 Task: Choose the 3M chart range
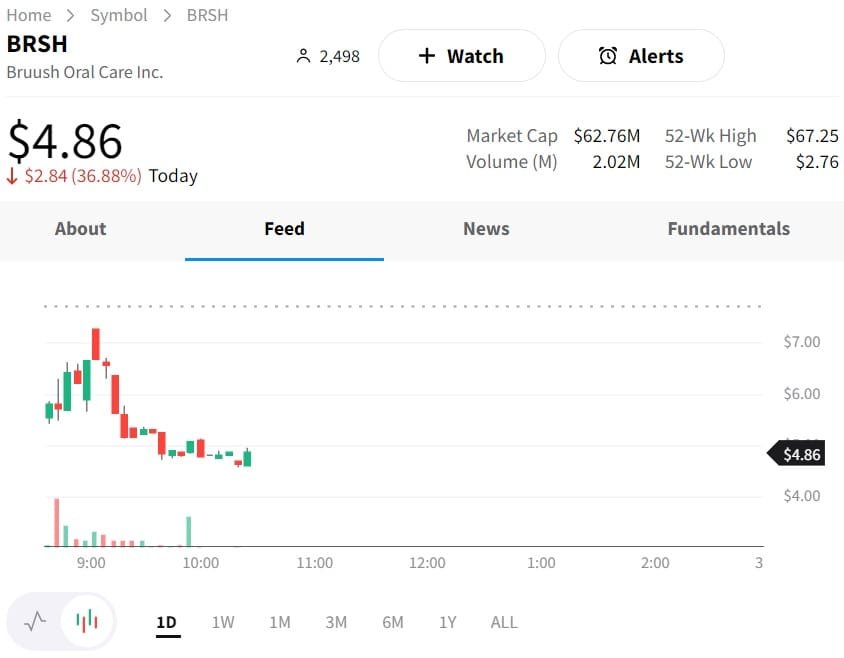pos(336,622)
